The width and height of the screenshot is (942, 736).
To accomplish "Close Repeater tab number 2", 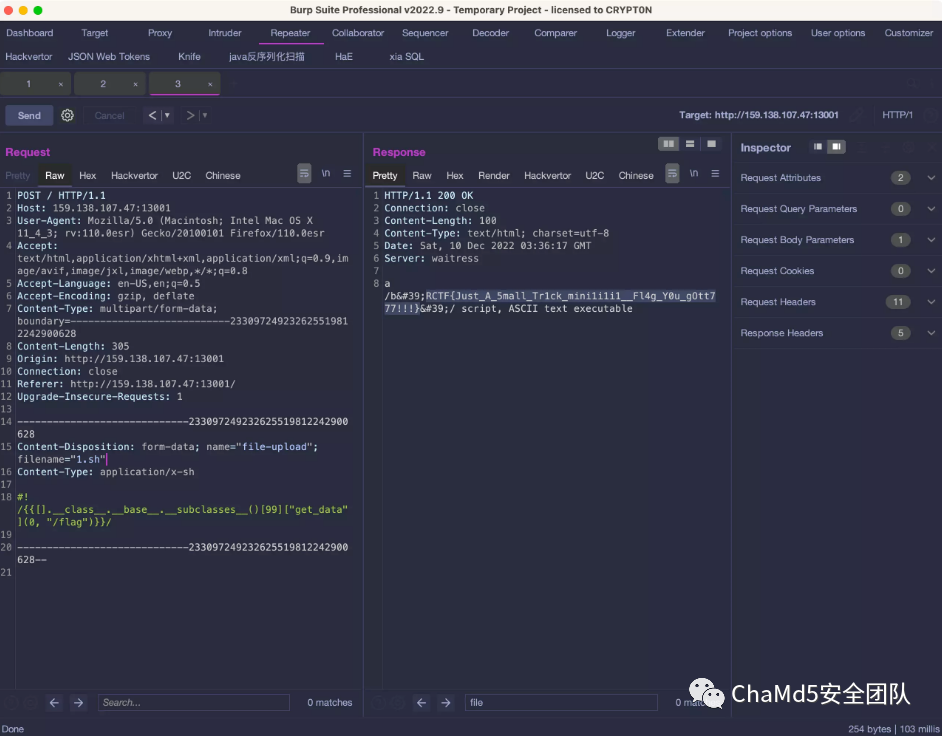I will click(x=135, y=85).
